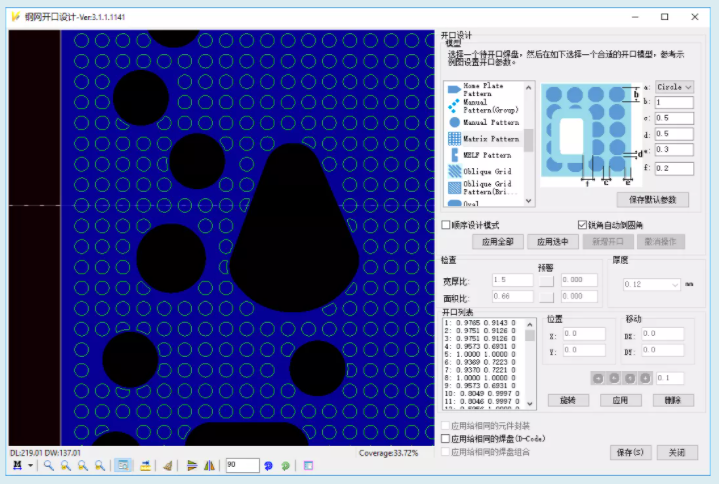Viewport: 719px width, 484px height.
Task: Click the rotation angle field showing 90
Action: coord(242,465)
